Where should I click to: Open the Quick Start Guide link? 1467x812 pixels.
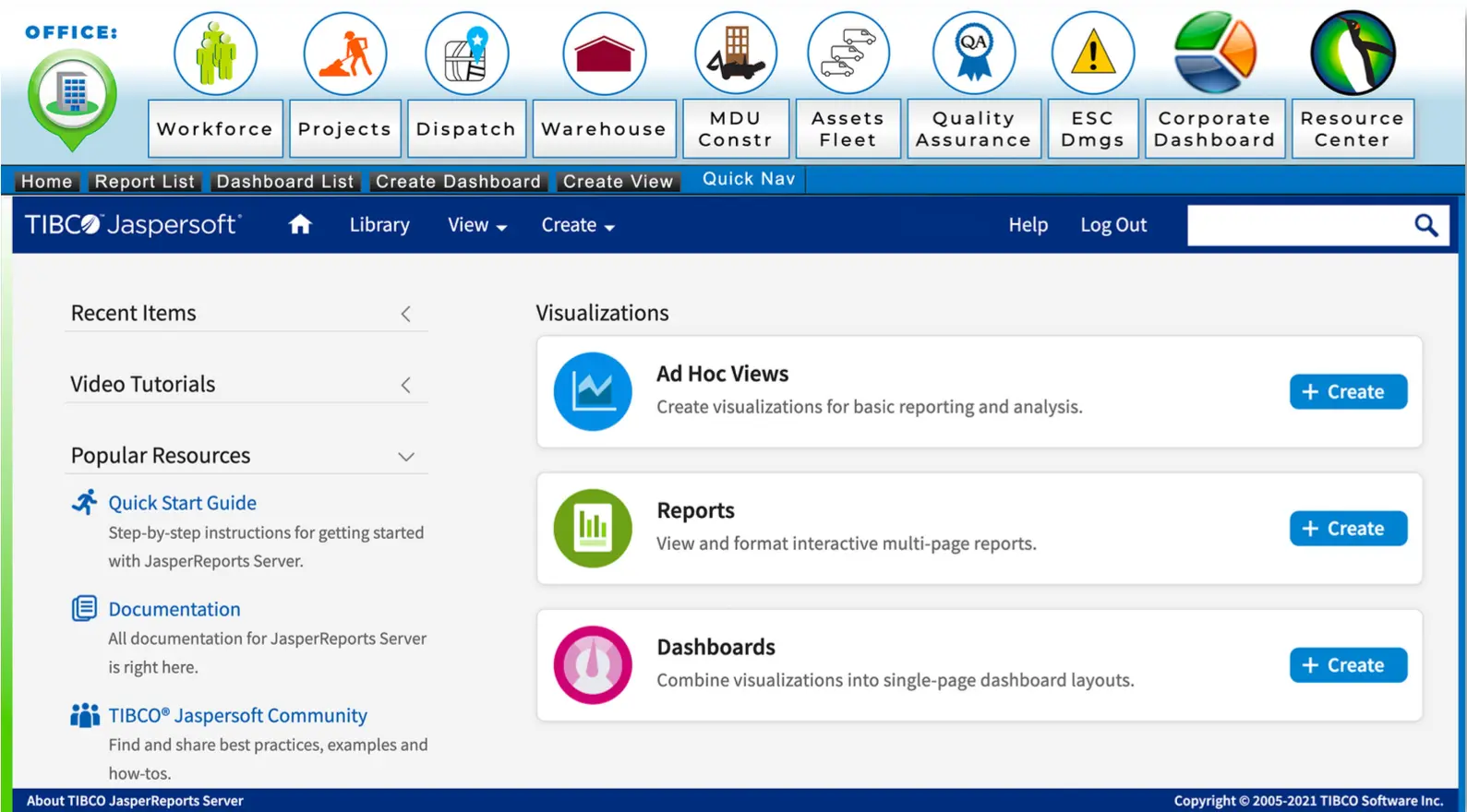(x=182, y=503)
